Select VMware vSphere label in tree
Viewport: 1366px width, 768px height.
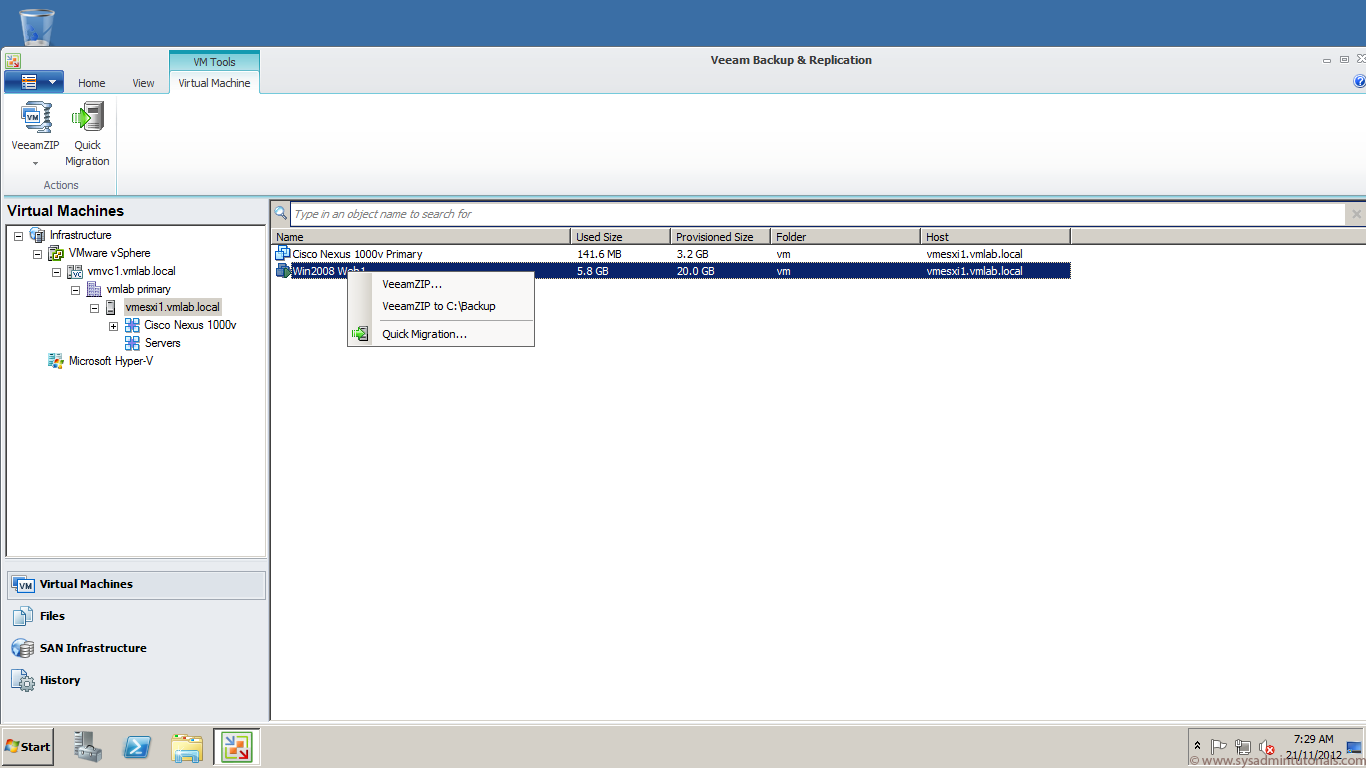pyautogui.click(x=110, y=253)
